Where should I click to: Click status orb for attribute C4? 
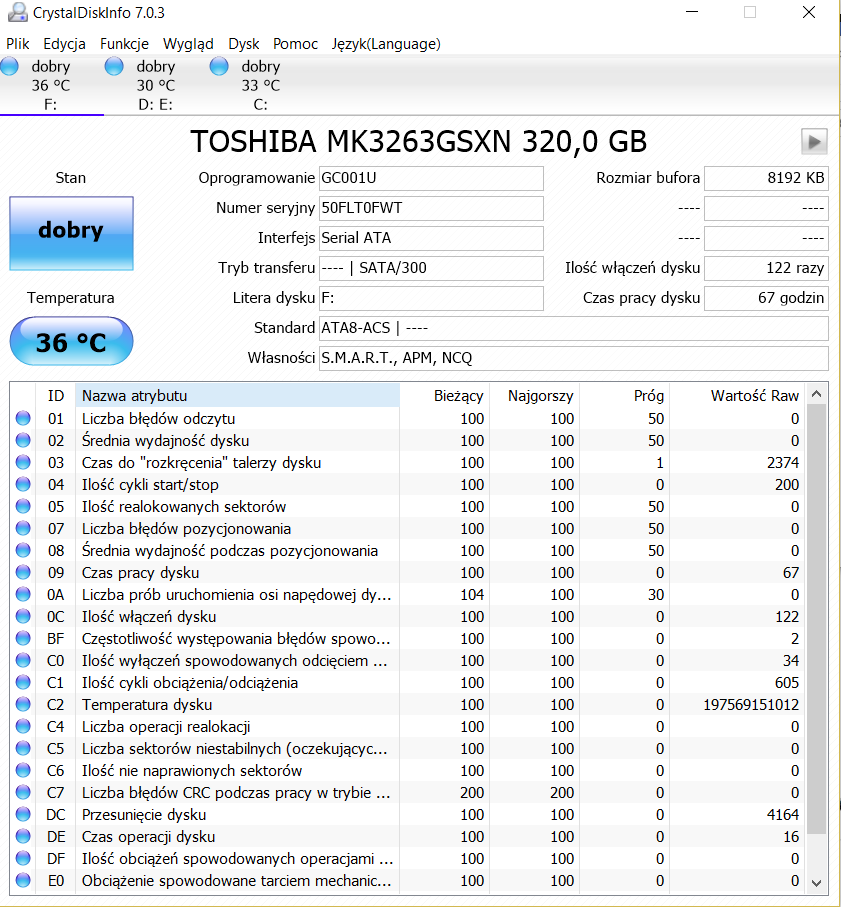[x=23, y=726]
